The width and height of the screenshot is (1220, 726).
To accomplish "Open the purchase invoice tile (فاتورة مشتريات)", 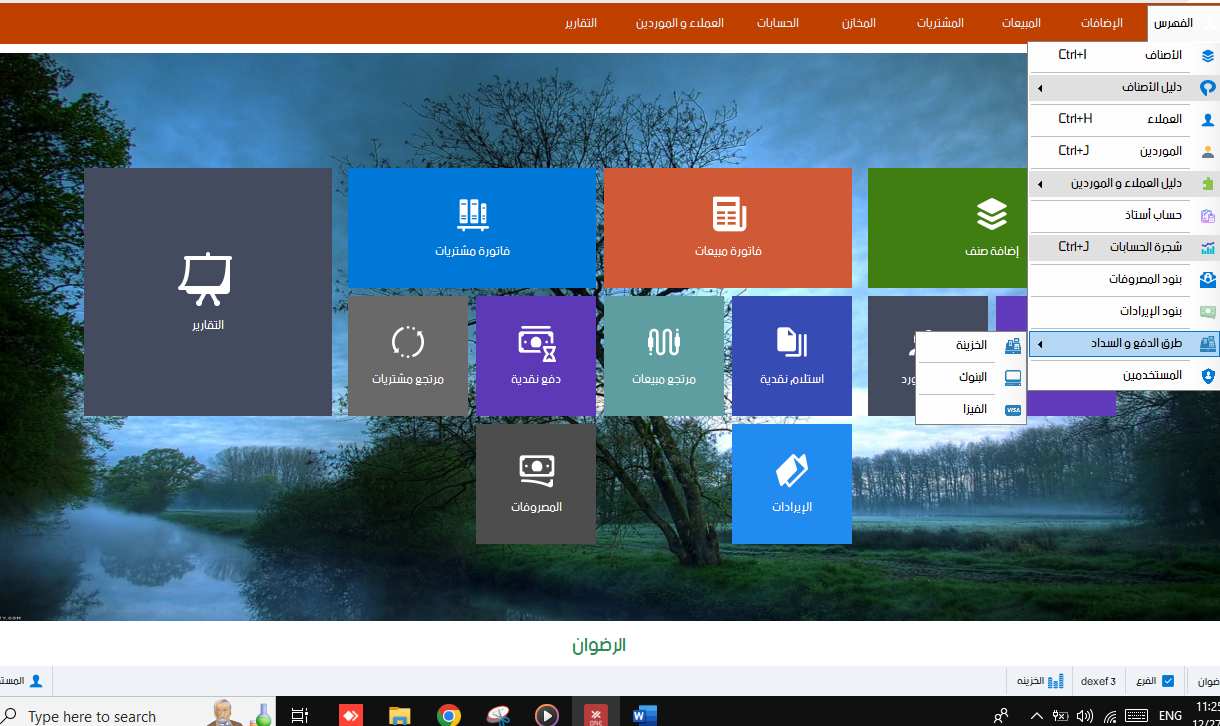I will point(471,228).
